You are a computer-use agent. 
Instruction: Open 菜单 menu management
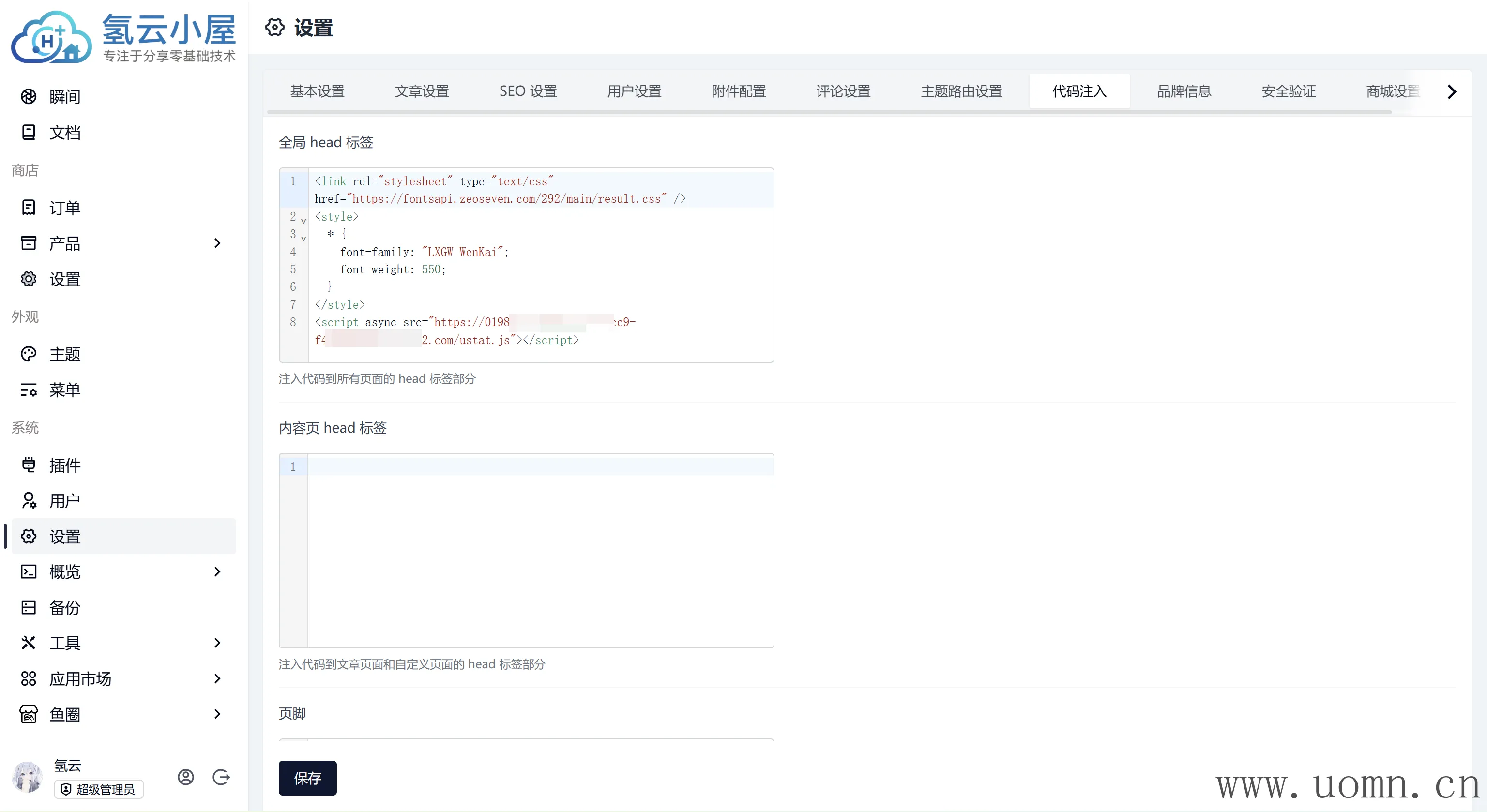pyautogui.click(x=65, y=390)
